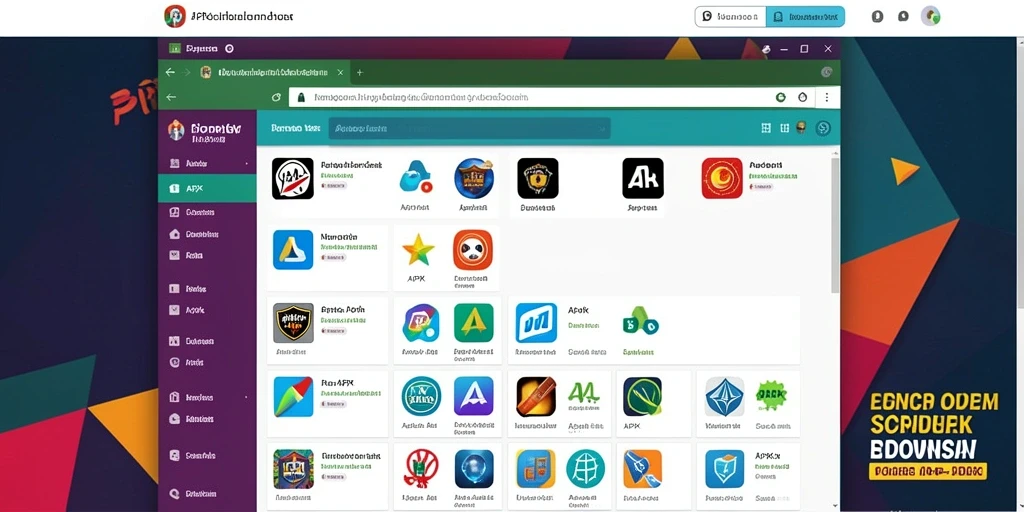This screenshot has width=1024, height=512.
Task: Open the black "Ak" app icon
Action: pyautogui.click(x=643, y=178)
